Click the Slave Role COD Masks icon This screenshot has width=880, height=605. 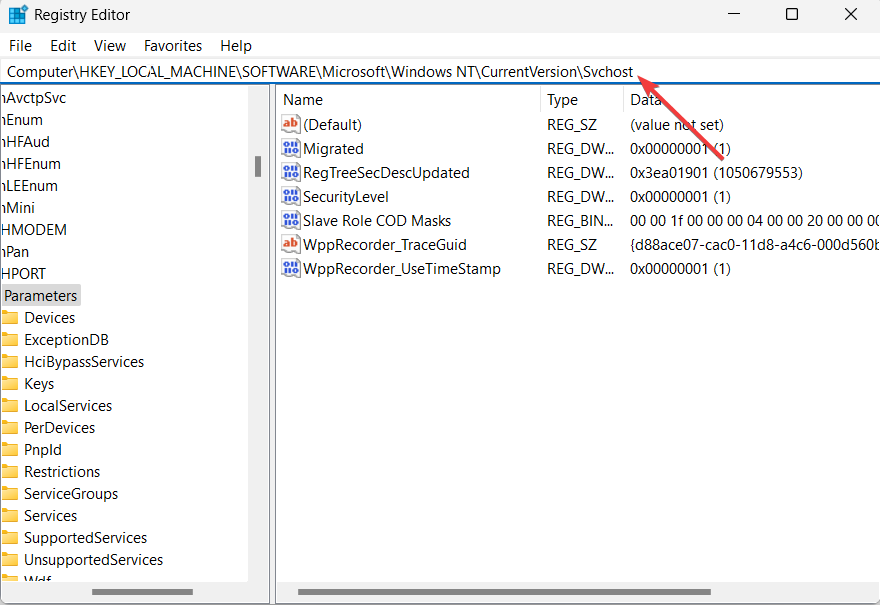point(291,221)
